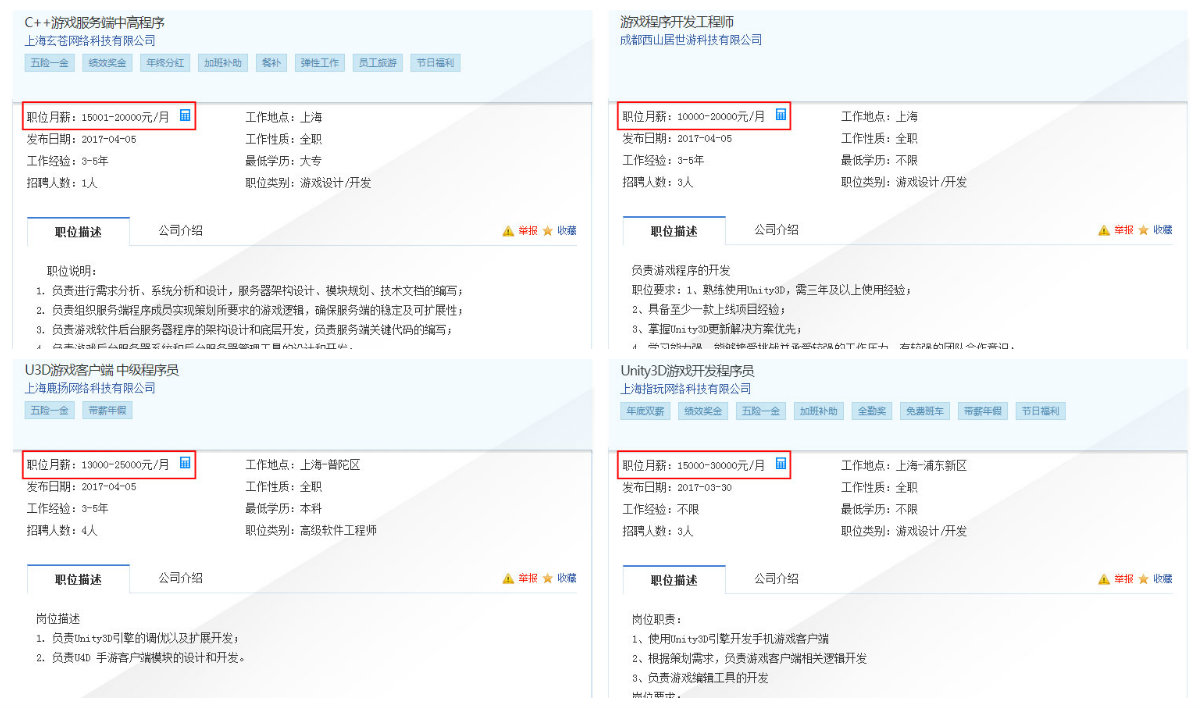Open 公司介绍 tab in 游戏程序开发工程师 listing

point(776,231)
